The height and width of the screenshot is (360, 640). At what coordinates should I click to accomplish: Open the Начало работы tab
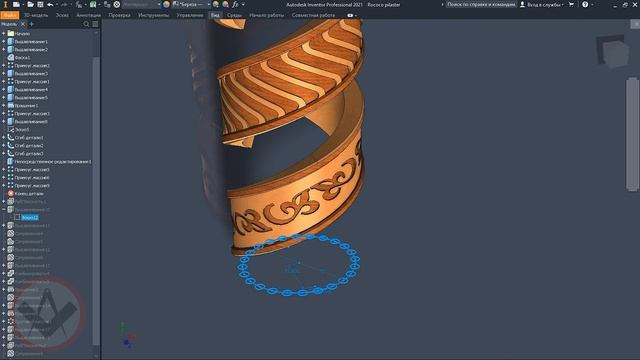[x=267, y=15]
